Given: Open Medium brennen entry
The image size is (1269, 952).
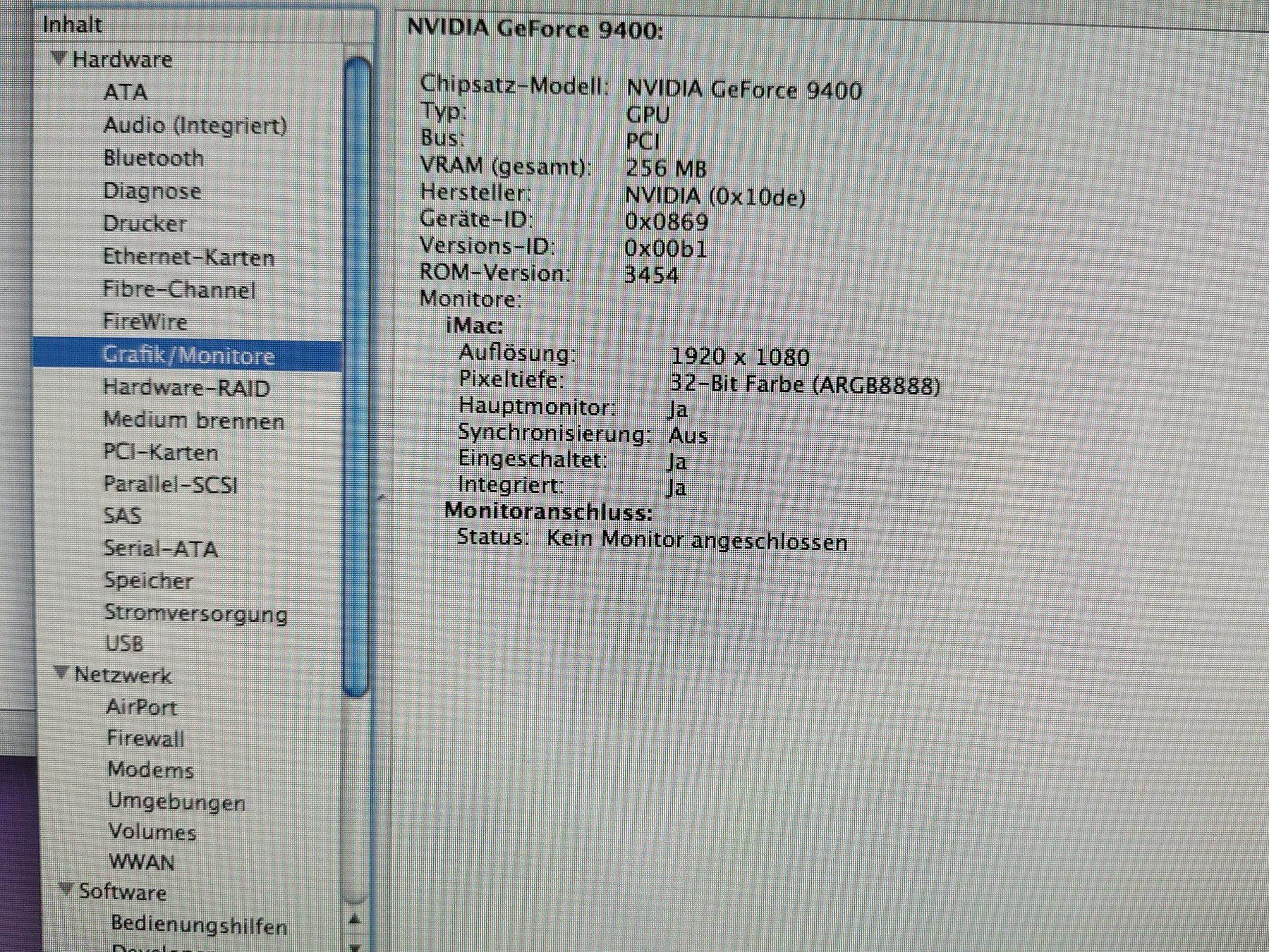Looking at the screenshot, I should [x=193, y=420].
